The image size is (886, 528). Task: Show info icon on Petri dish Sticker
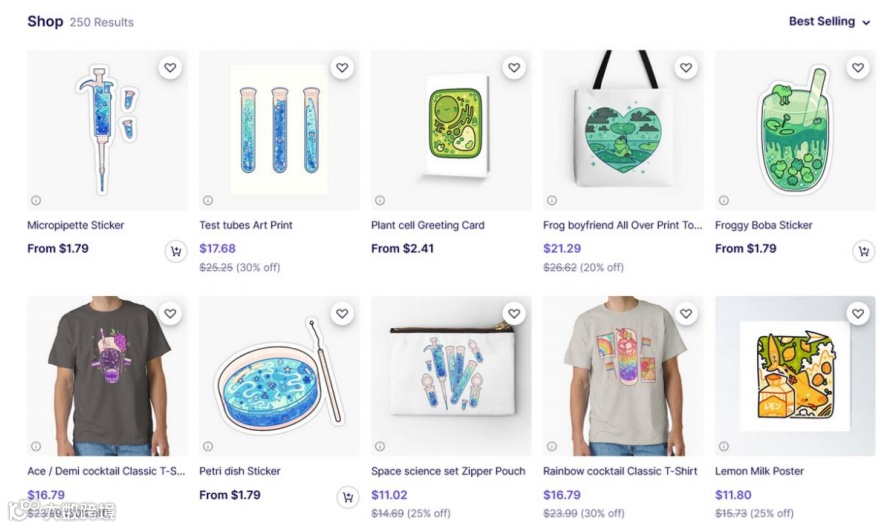point(208,446)
